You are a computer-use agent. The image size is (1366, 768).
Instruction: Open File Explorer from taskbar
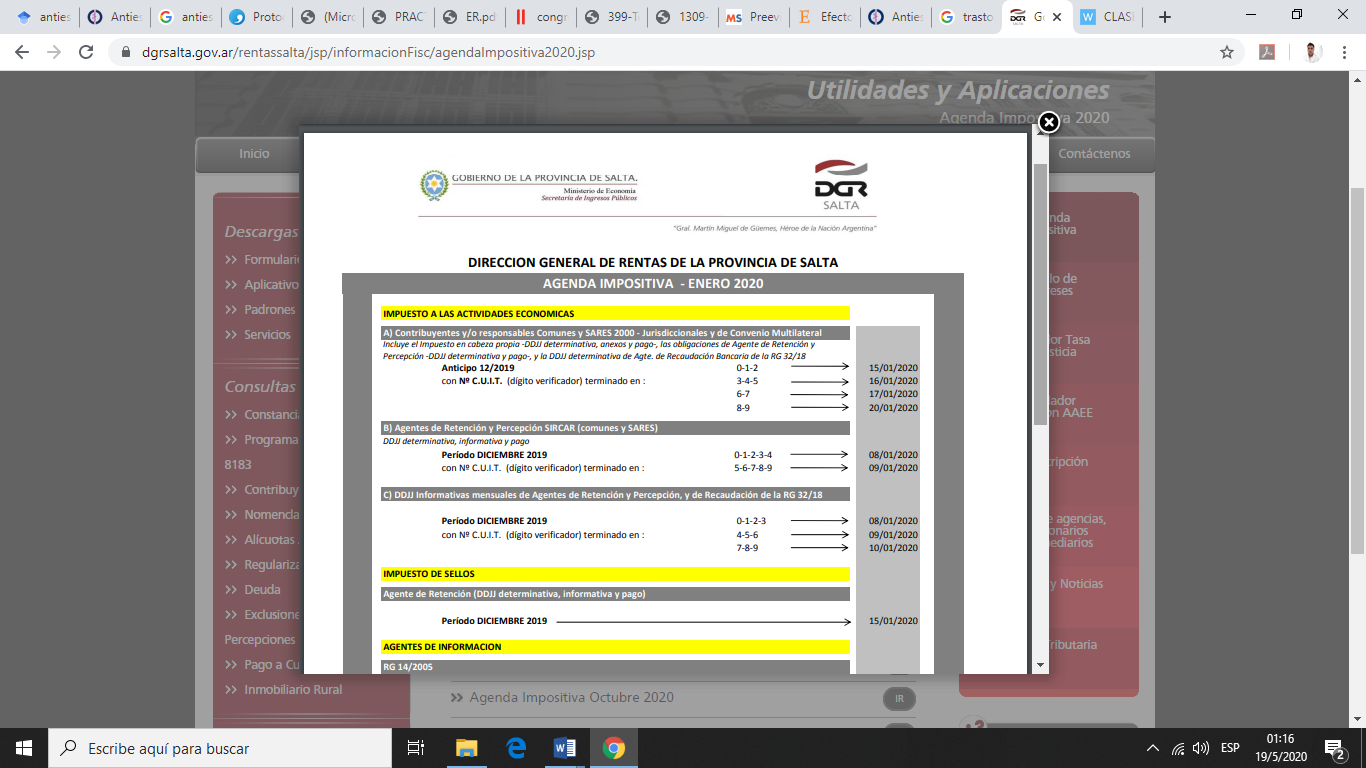click(467, 748)
